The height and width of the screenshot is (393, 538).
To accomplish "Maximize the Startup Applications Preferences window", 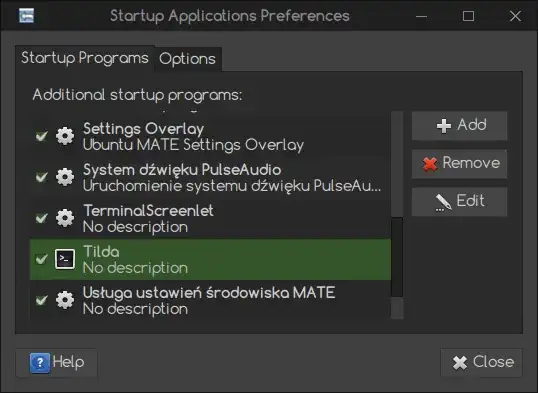I will click(x=468, y=16).
